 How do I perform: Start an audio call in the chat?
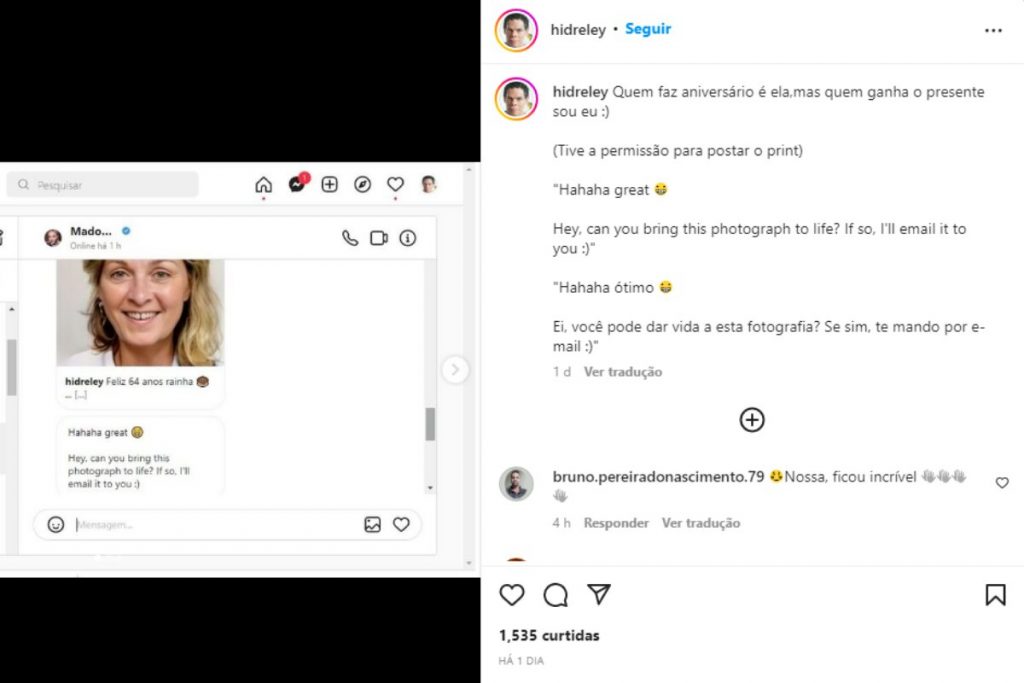point(349,238)
